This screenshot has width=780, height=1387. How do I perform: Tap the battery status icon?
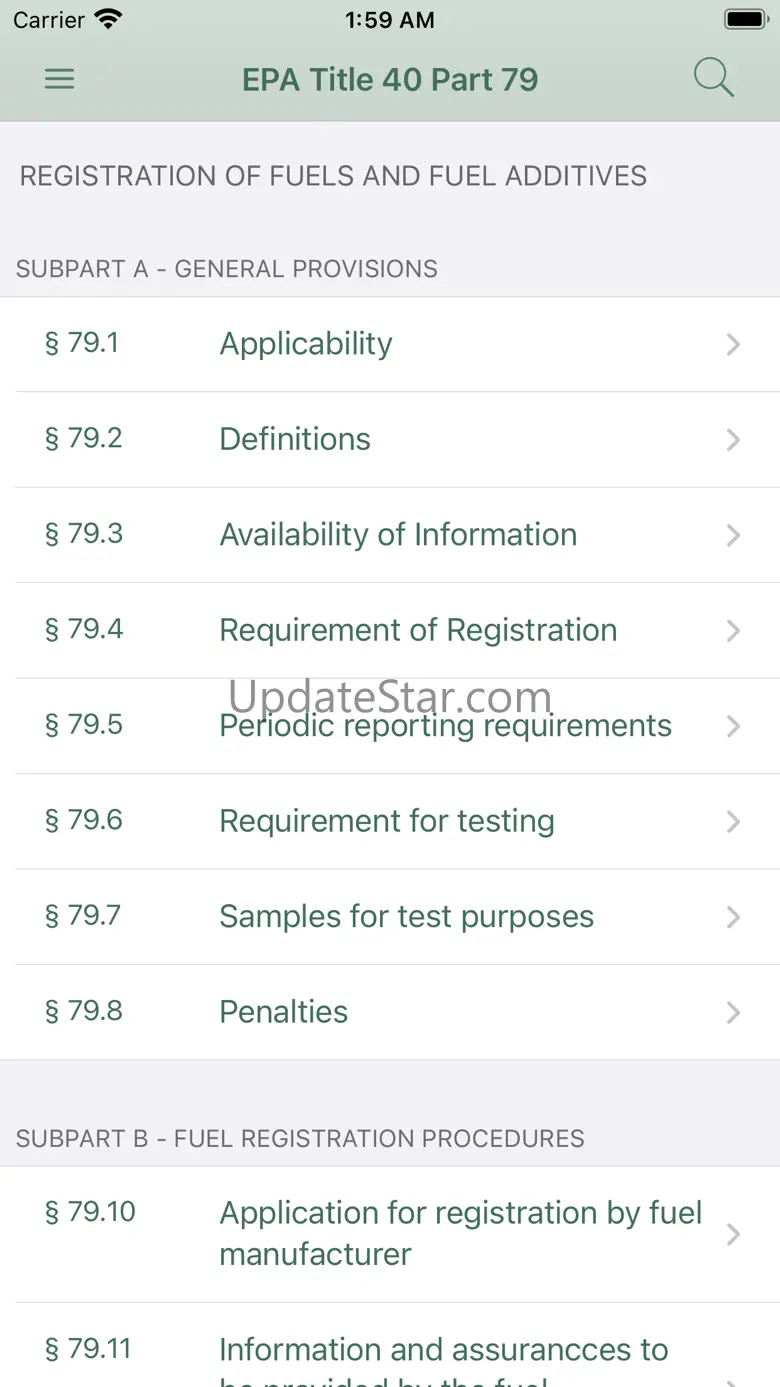[x=745, y=20]
